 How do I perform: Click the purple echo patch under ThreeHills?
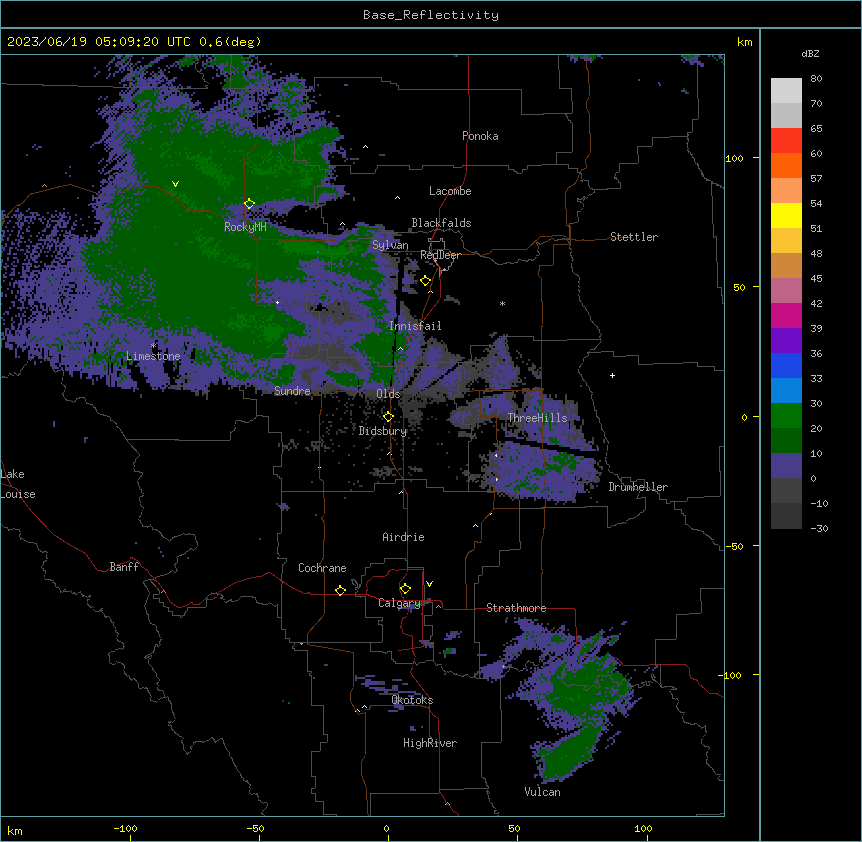point(541,472)
